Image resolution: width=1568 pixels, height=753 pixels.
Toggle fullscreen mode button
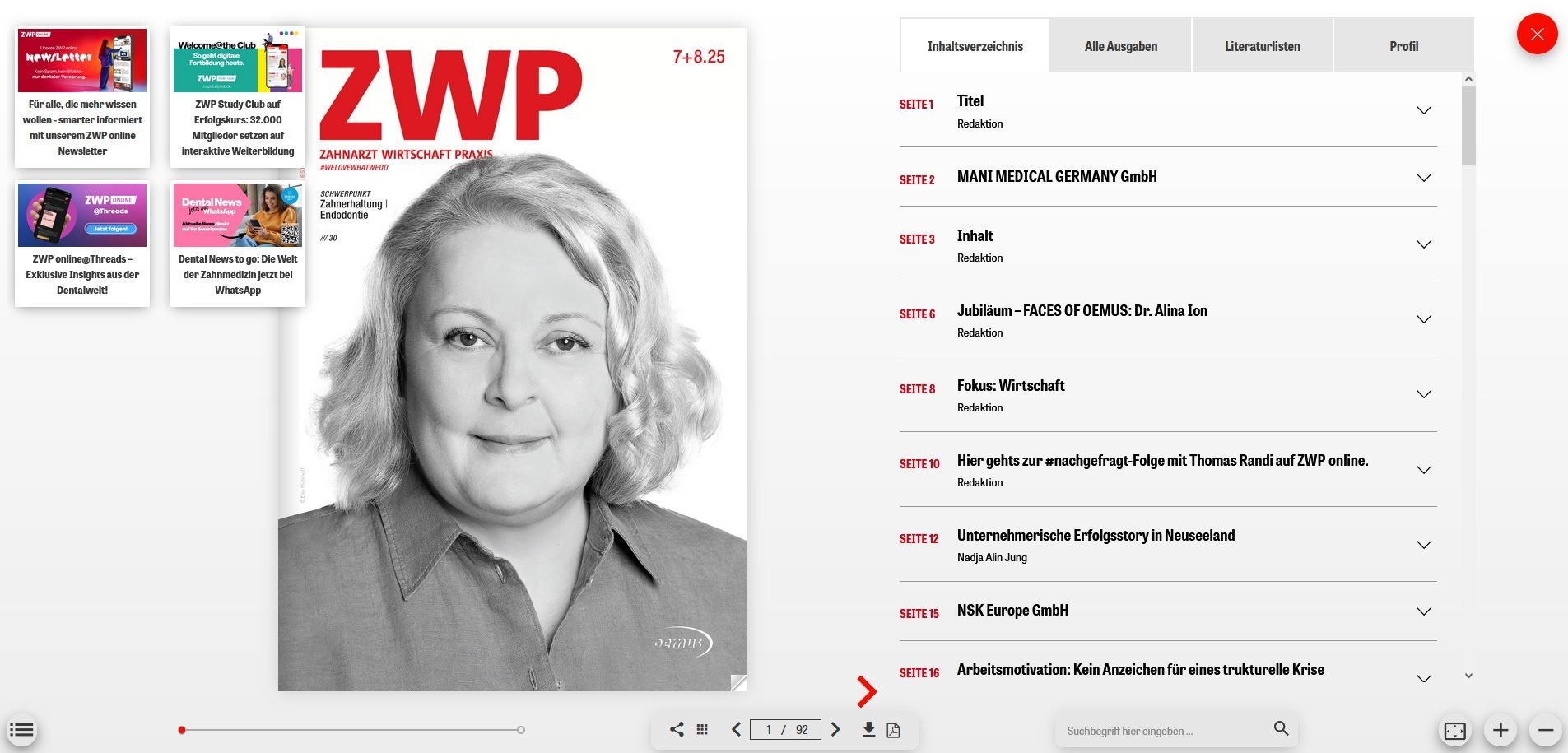[1455, 730]
